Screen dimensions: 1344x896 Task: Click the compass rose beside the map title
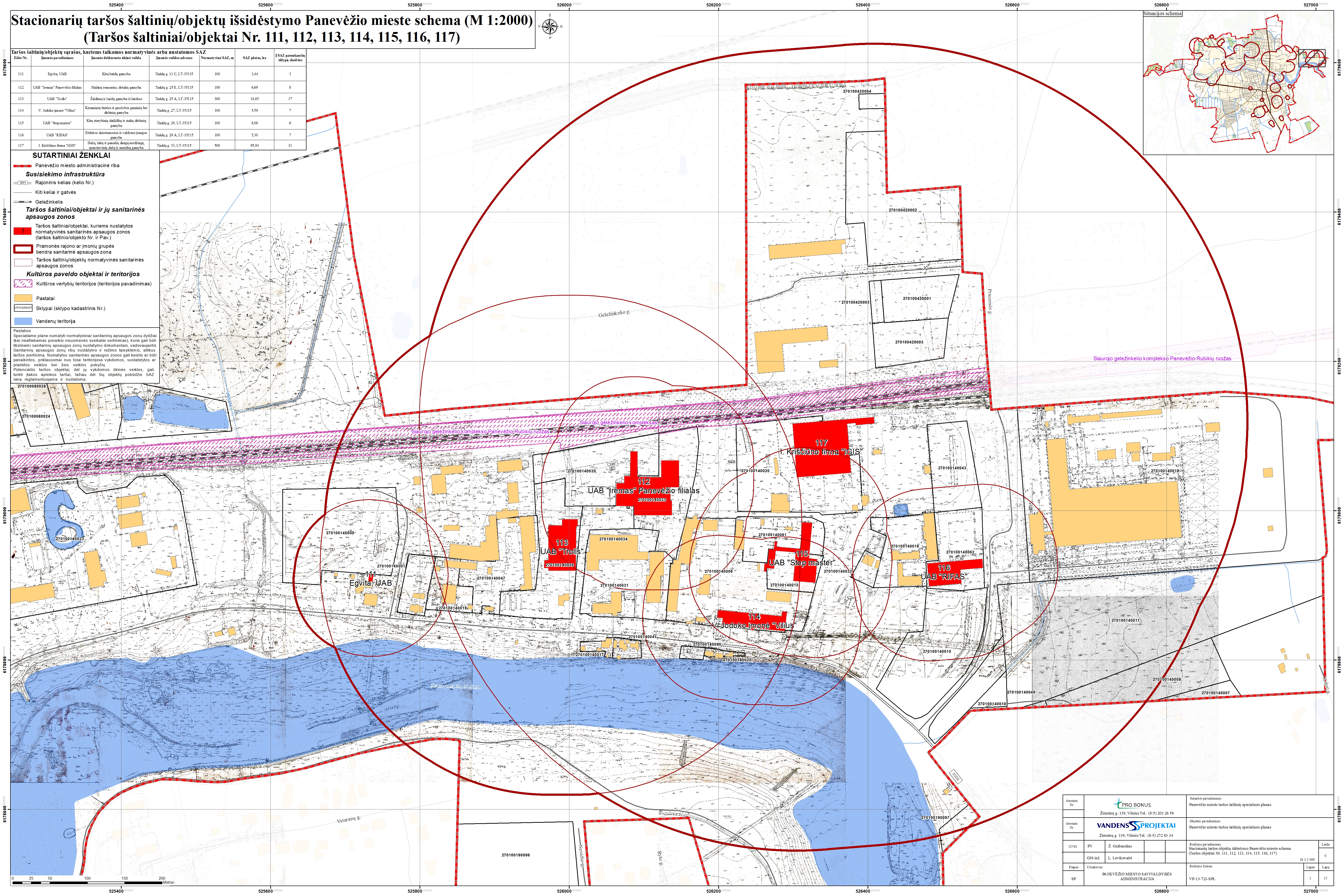550,26
